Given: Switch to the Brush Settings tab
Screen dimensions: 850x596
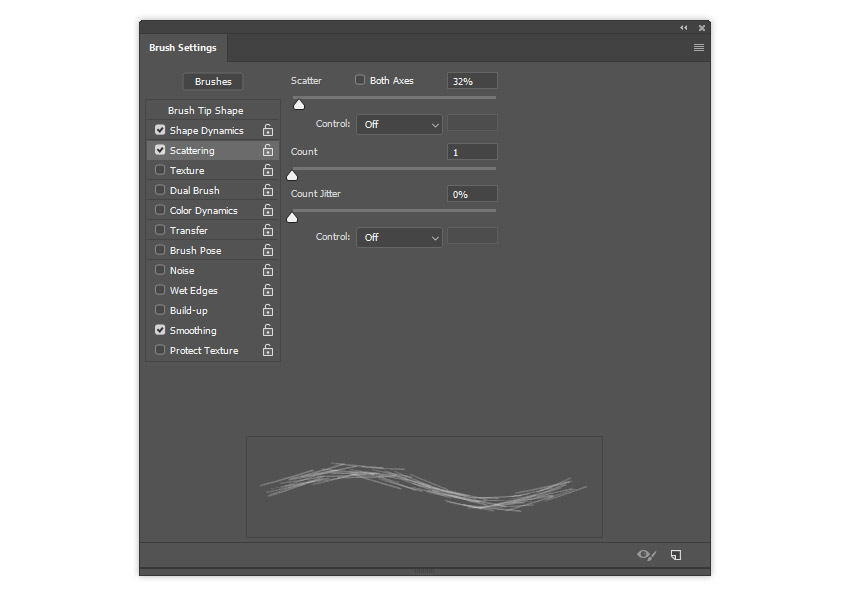Looking at the screenshot, I should [x=183, y=48].
